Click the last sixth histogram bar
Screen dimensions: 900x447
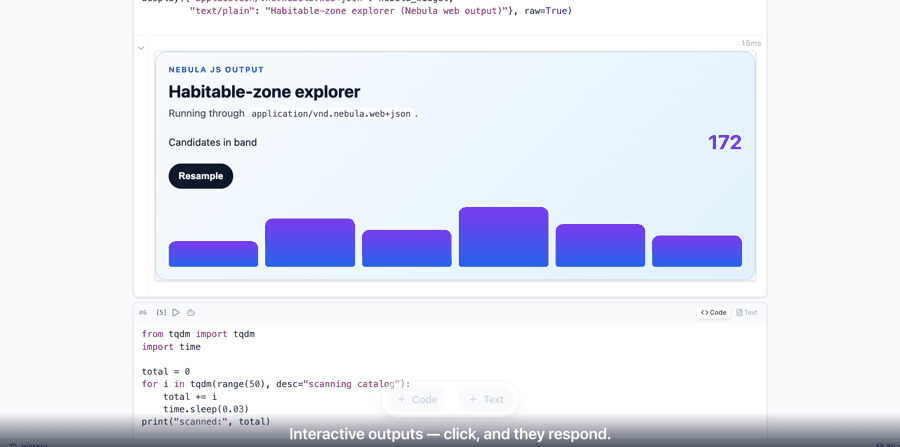(697, 251)
